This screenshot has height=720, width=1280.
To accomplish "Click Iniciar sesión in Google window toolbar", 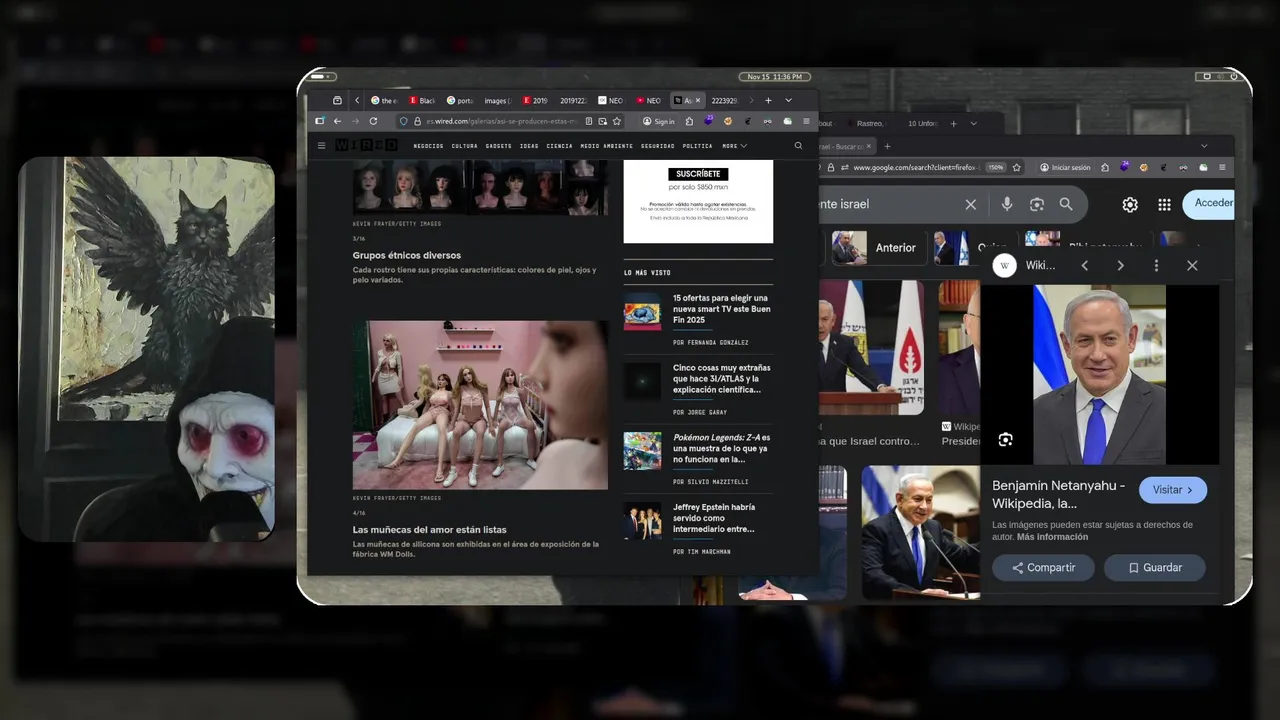I will (x=1065, y=167).
